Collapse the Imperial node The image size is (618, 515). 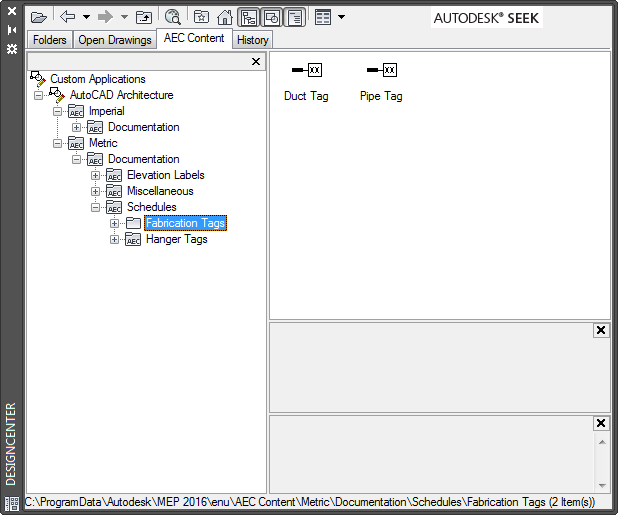(x=57, y=112)
